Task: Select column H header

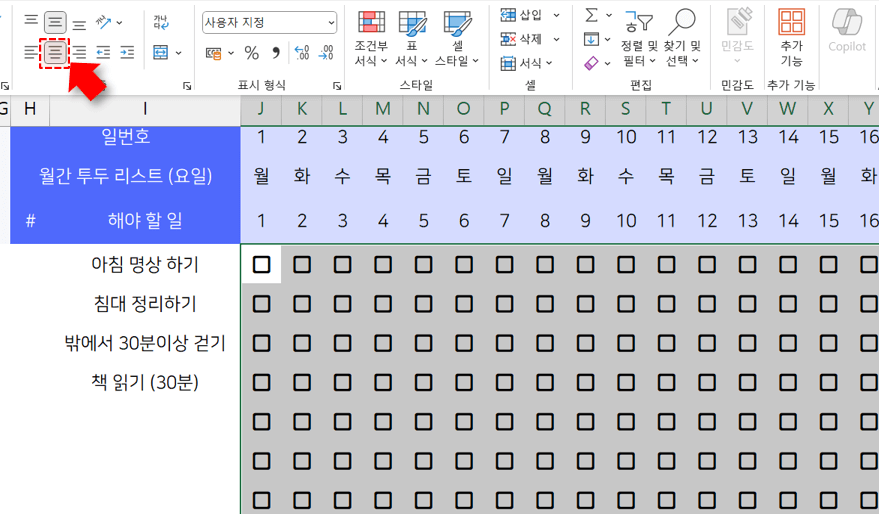Action: click(x=30, y=109)
